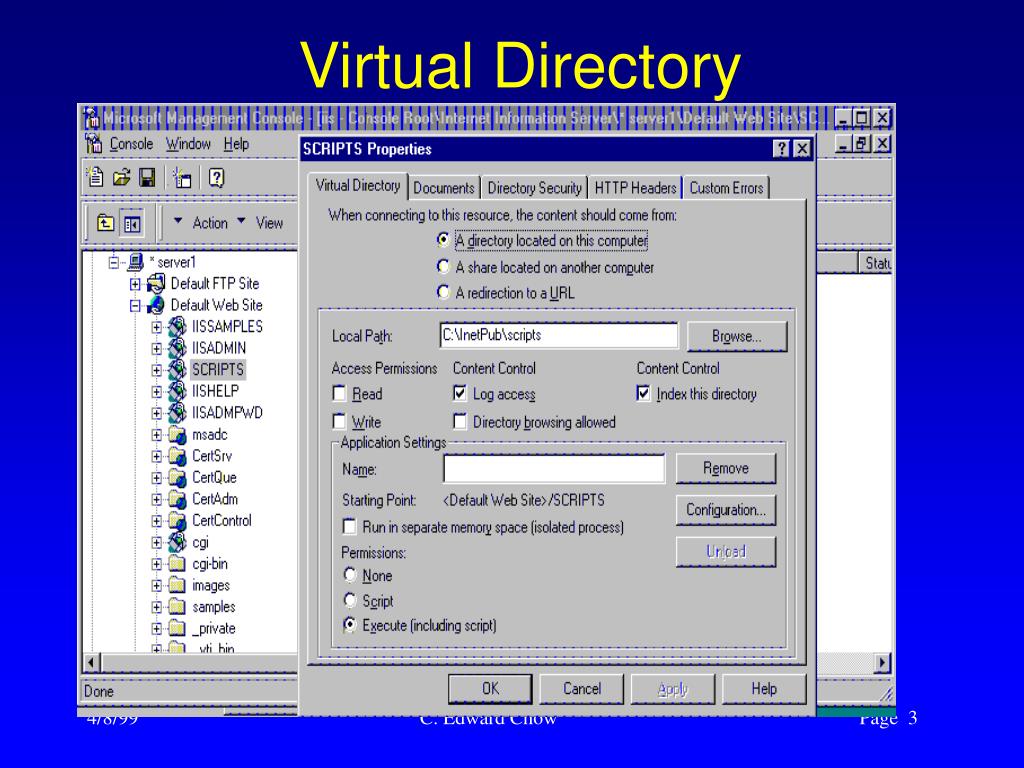This screenshot has width=1024, height=768.
Task: Click the New console toolbar icon
Action: [x=95, y=177]
